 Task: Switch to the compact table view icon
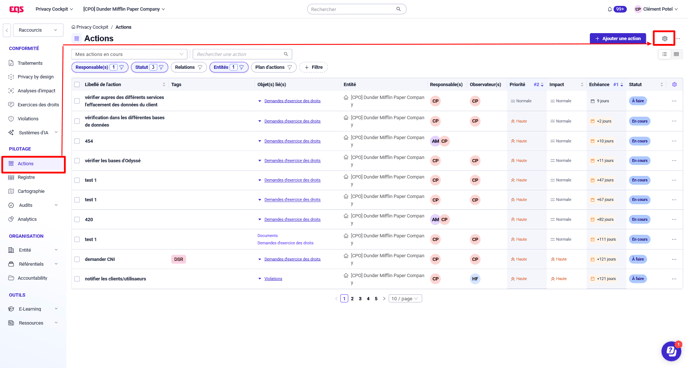pos(676,54)
